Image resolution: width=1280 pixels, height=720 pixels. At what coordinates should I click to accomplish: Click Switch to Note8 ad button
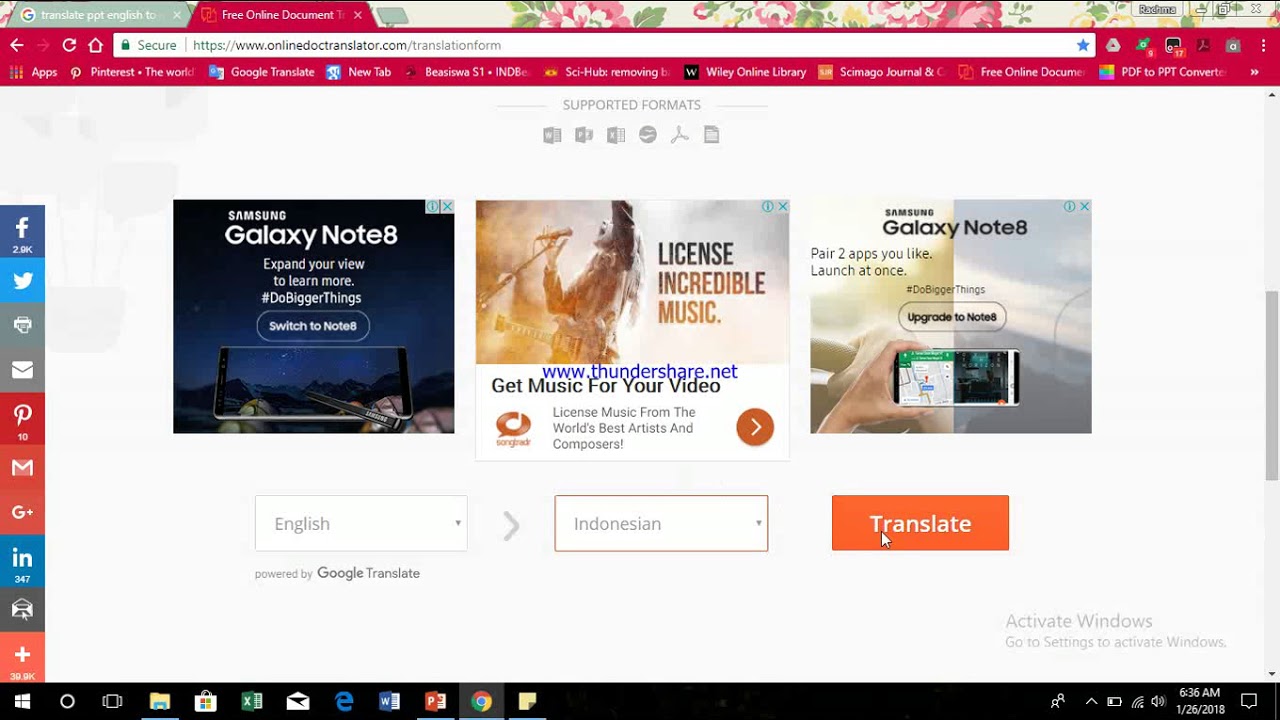[313, 326]
